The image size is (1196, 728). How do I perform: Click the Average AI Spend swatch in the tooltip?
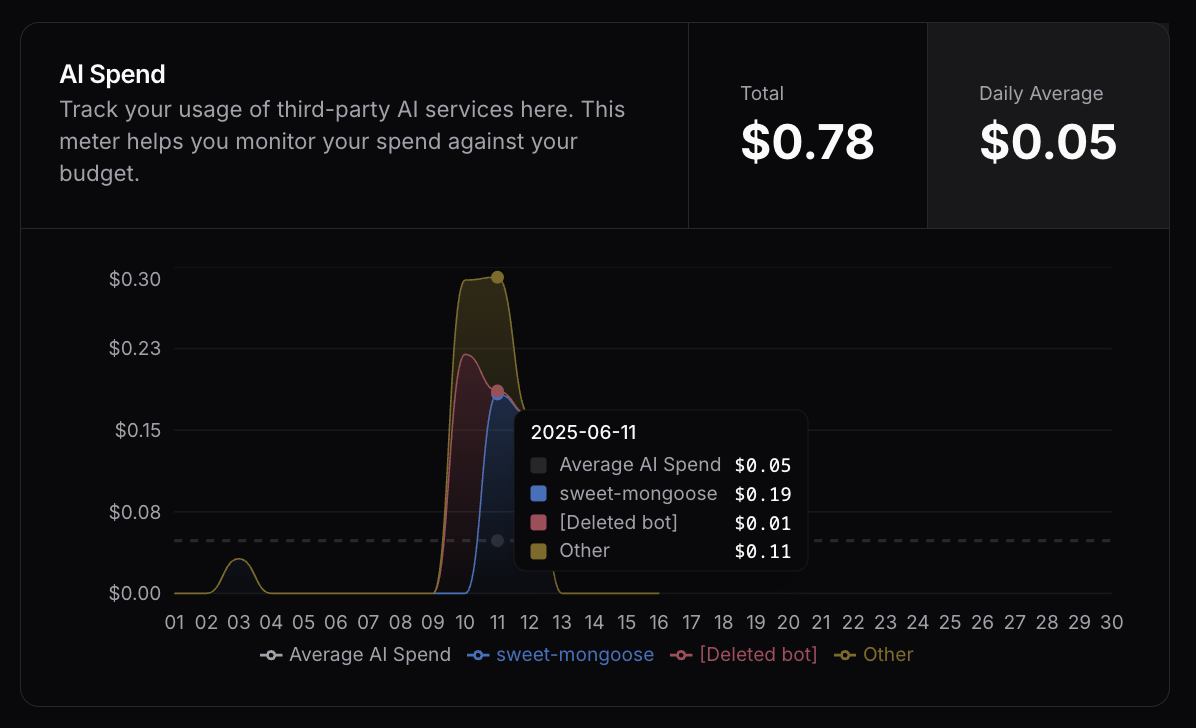click(537, 464)
